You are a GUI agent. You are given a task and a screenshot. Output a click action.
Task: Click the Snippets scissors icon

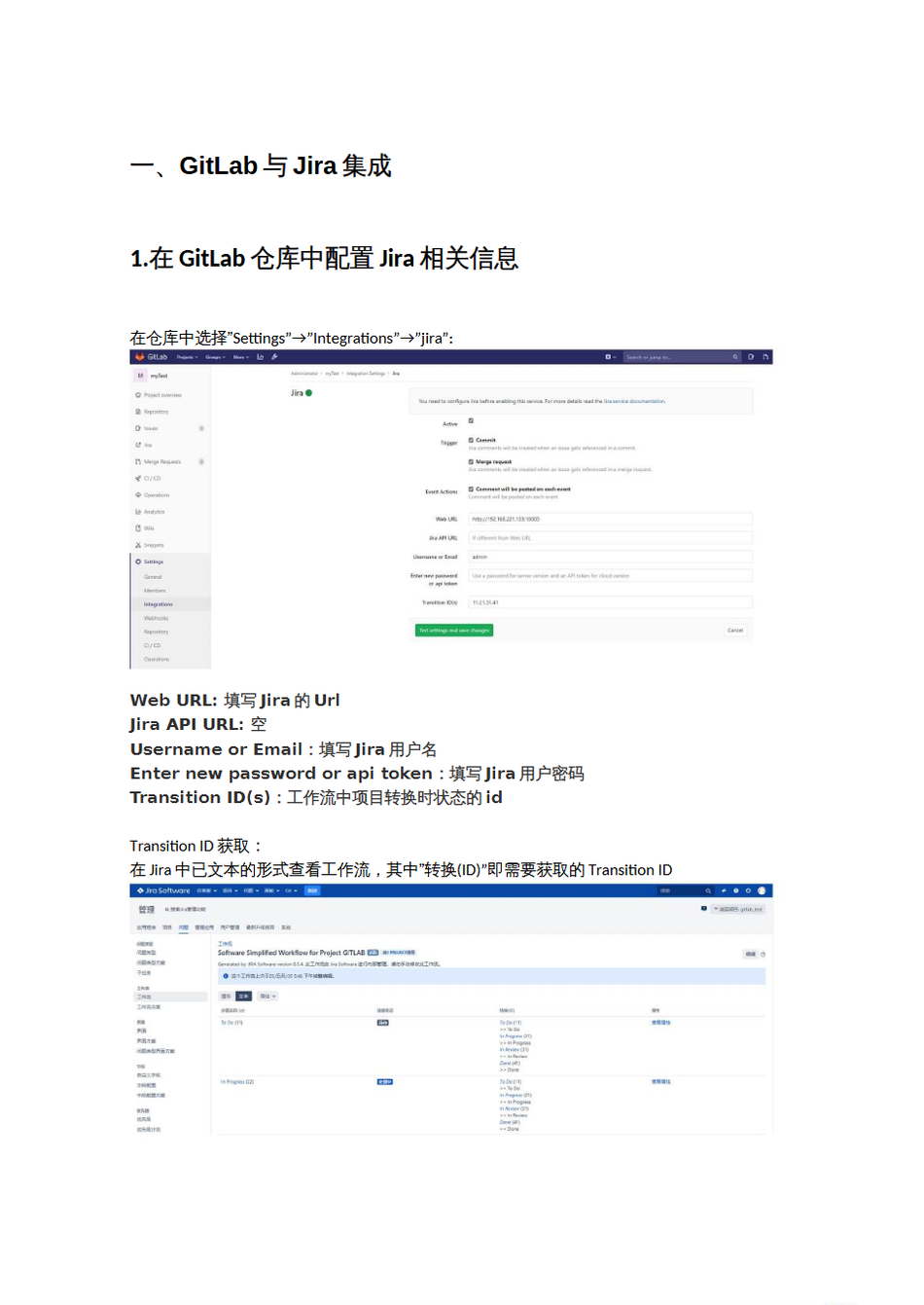tap(138, 545)
